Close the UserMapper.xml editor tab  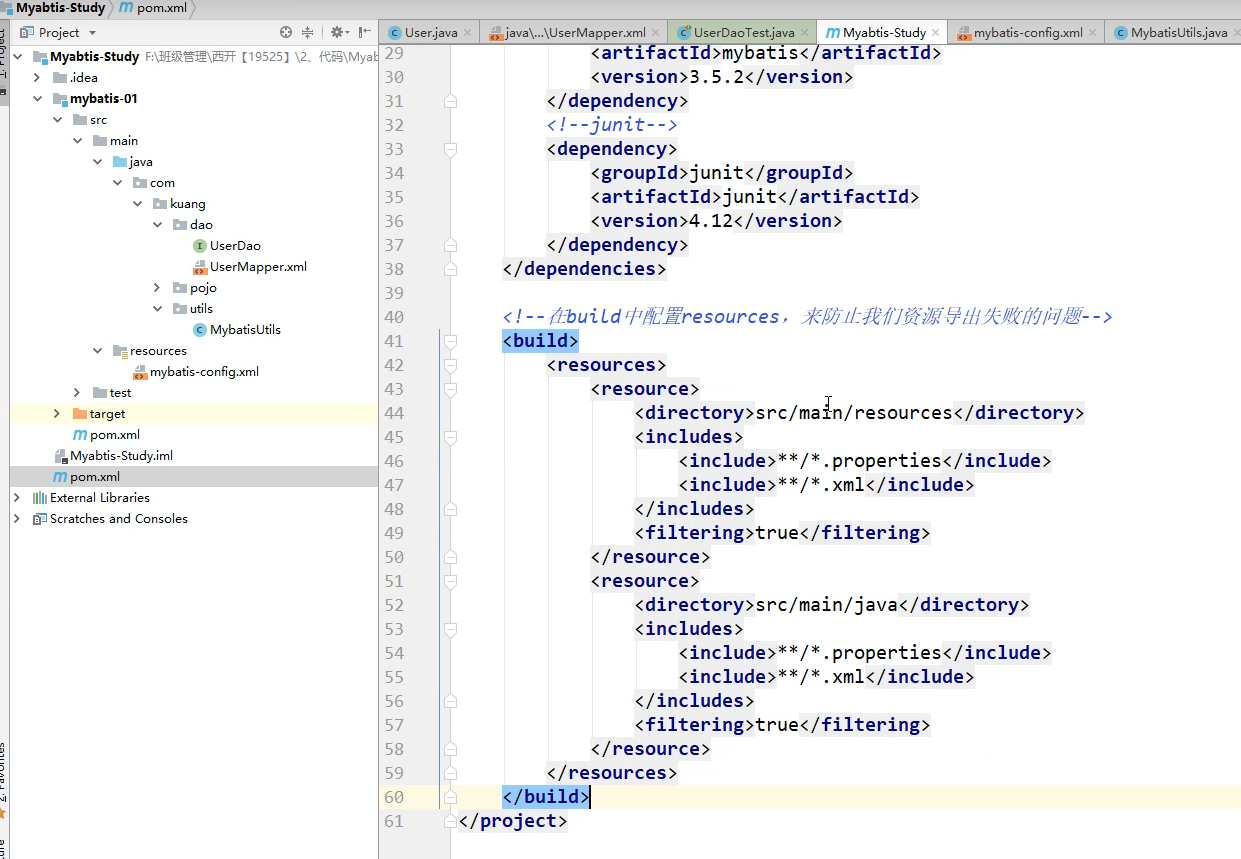pyautogui.click(x=656, y=33)
